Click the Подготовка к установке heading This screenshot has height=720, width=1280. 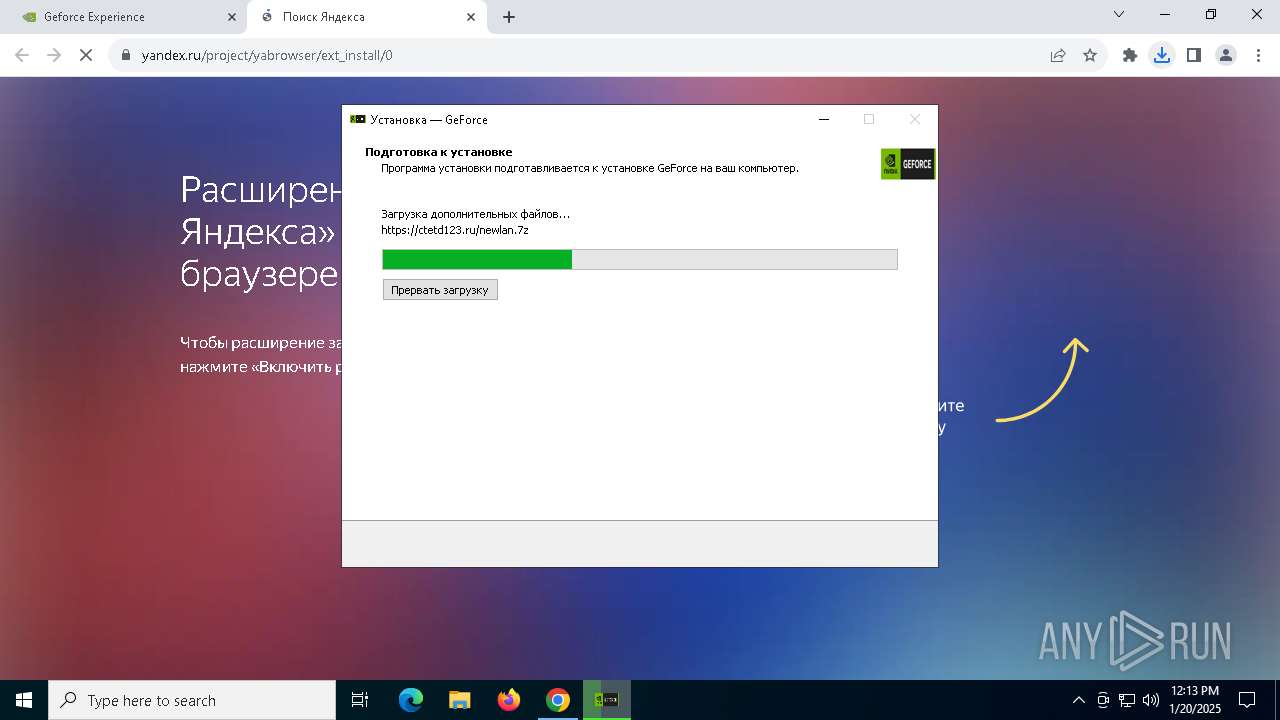click(439, 152)
